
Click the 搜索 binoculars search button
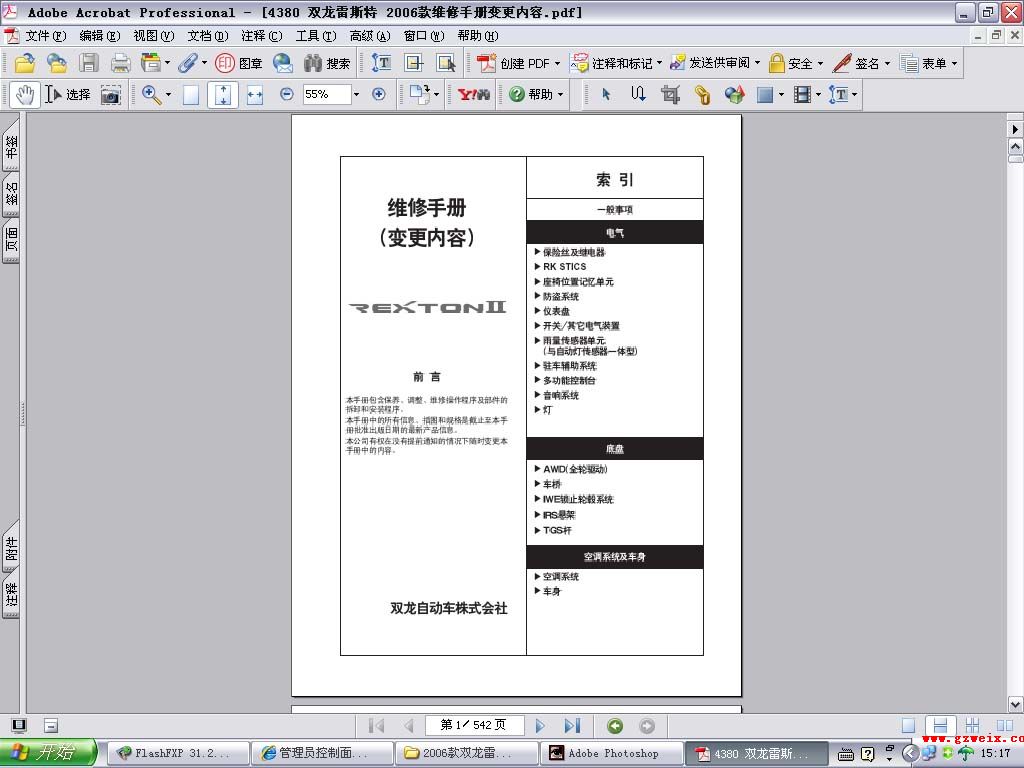(327, 63)
